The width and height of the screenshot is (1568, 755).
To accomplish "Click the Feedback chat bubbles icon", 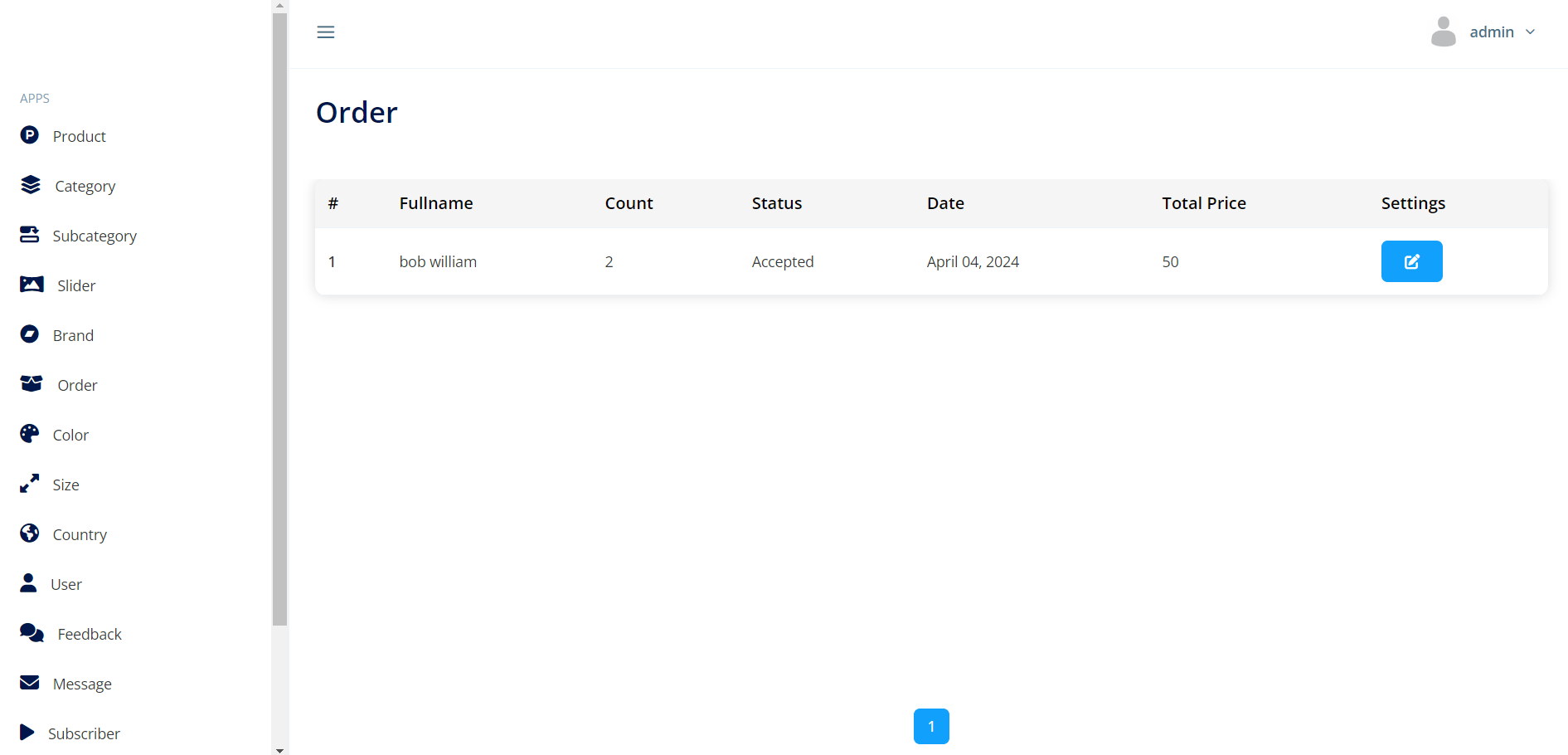I will point(32,633).
